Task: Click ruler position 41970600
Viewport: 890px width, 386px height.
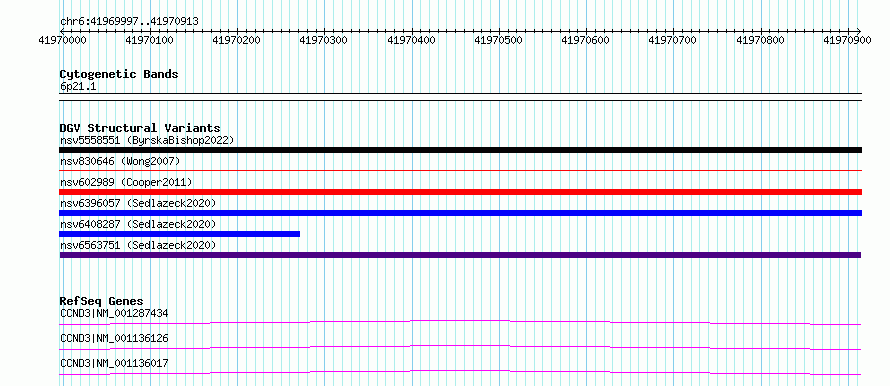Action: tap(586, 40)
